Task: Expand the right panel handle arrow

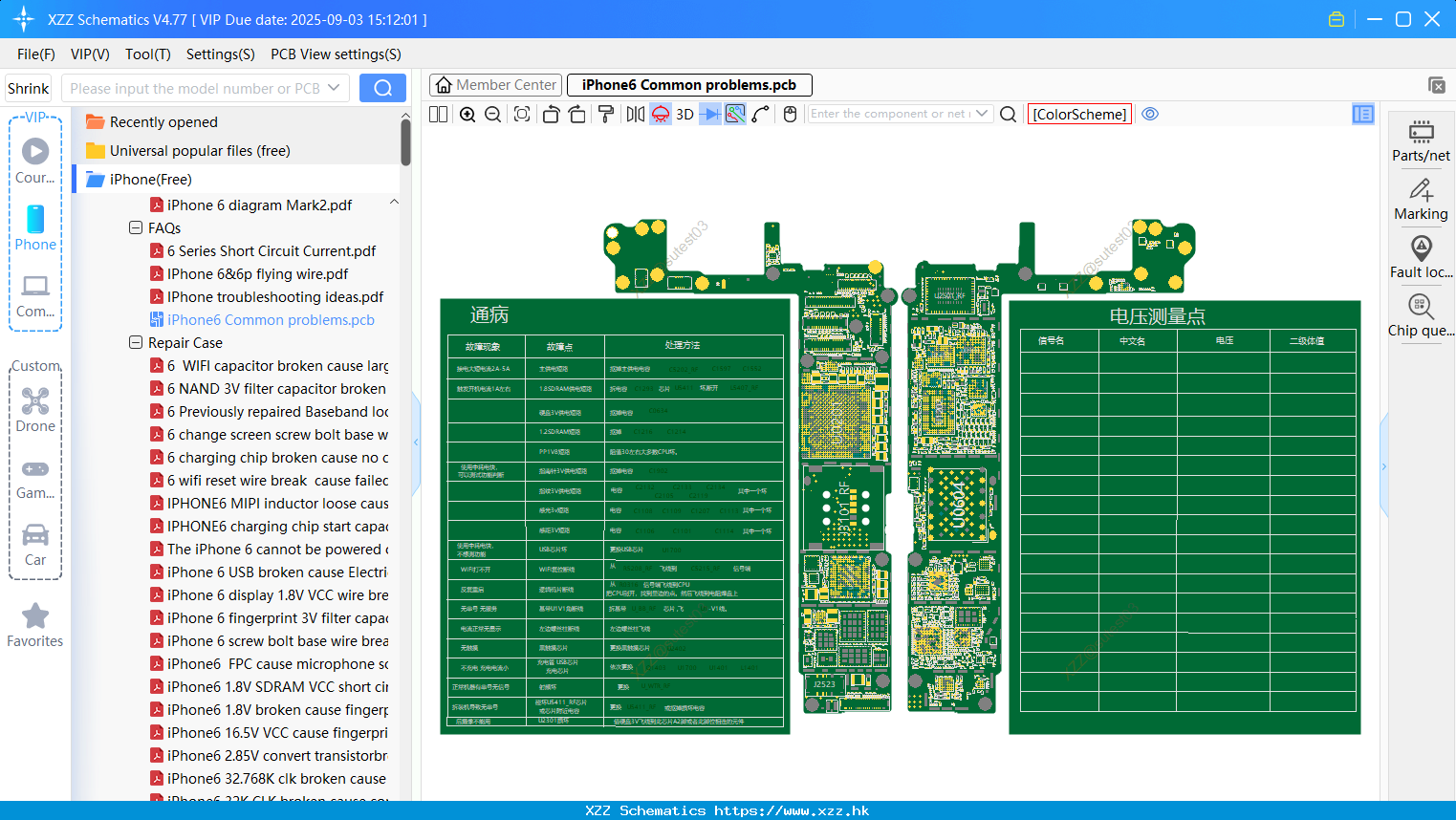Action: click(x=1383, y=465)
